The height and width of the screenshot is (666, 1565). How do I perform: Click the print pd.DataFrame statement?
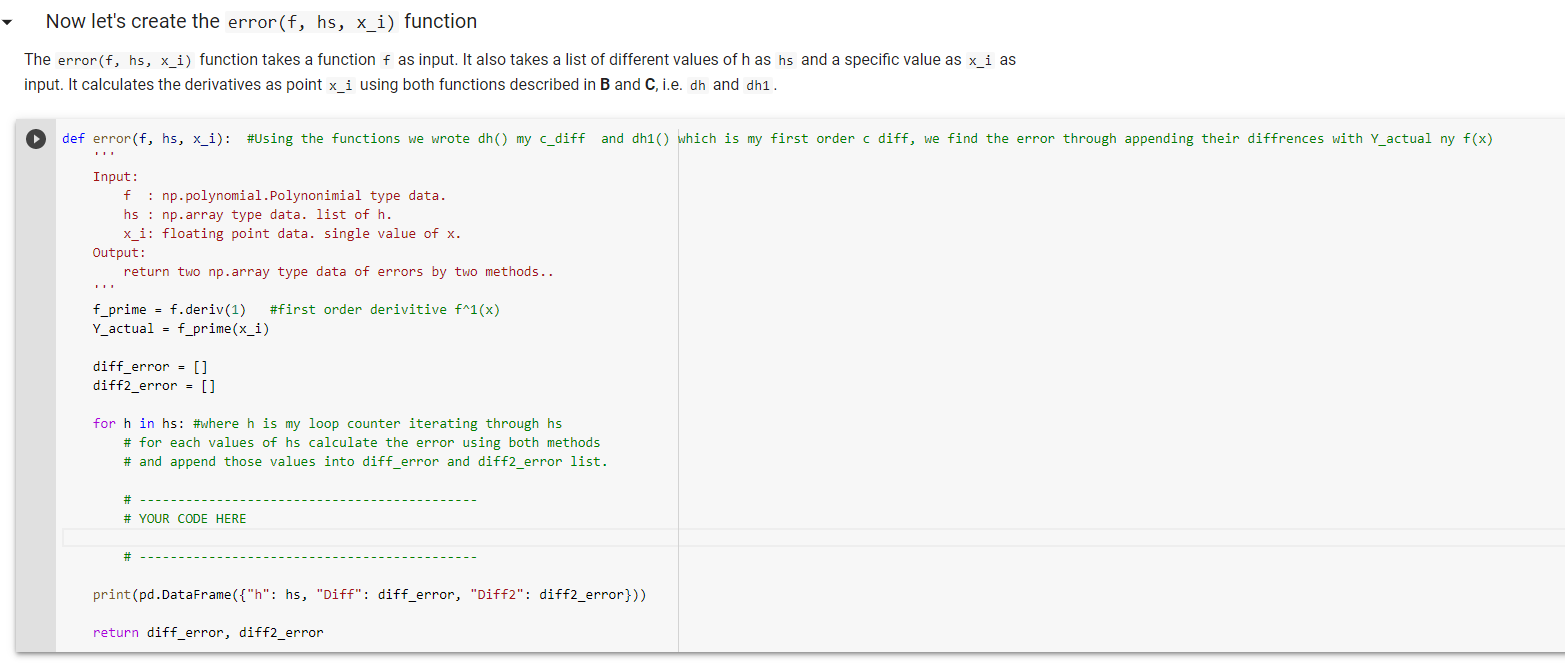coord(370,594)
